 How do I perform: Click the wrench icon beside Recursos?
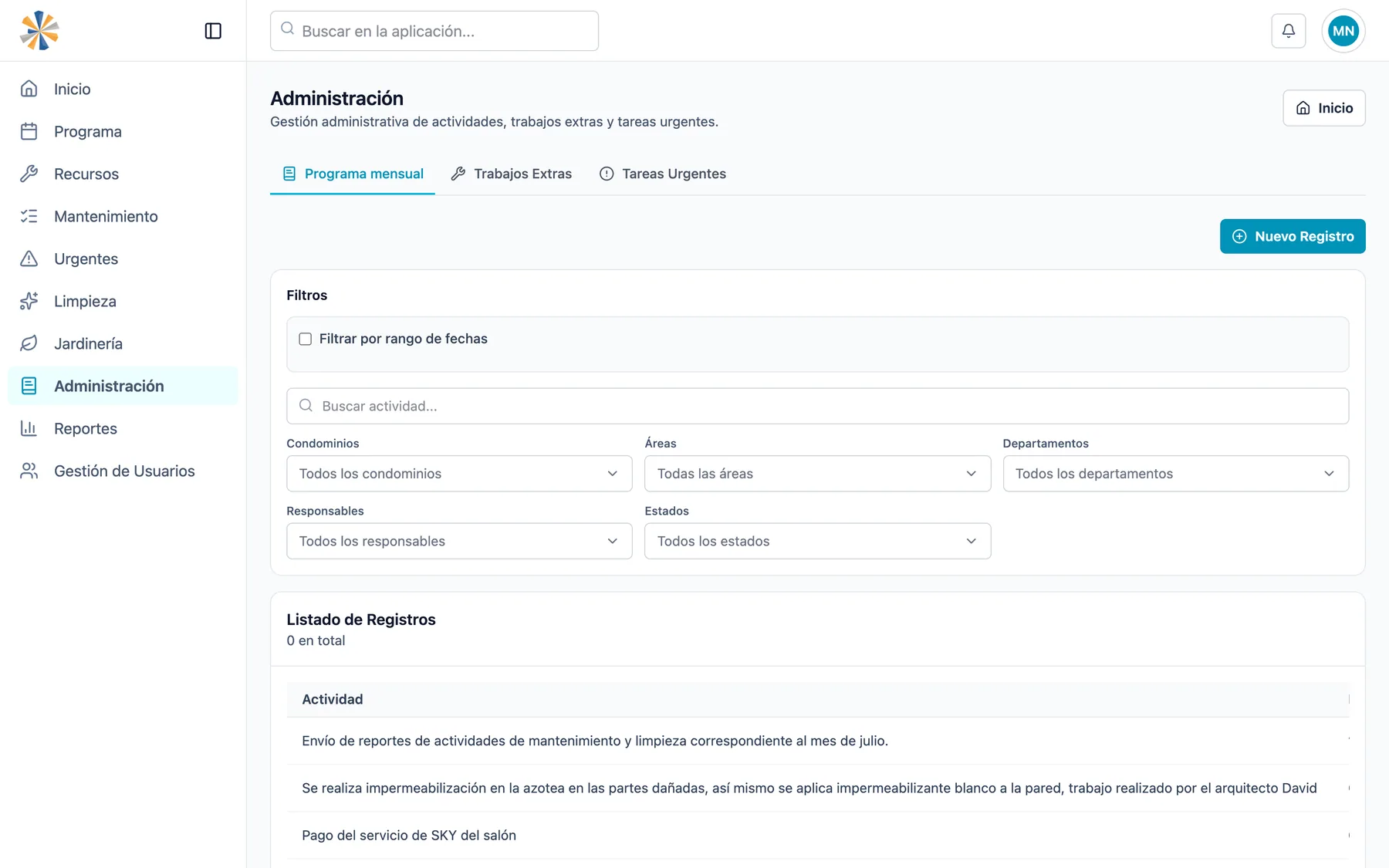29,174
